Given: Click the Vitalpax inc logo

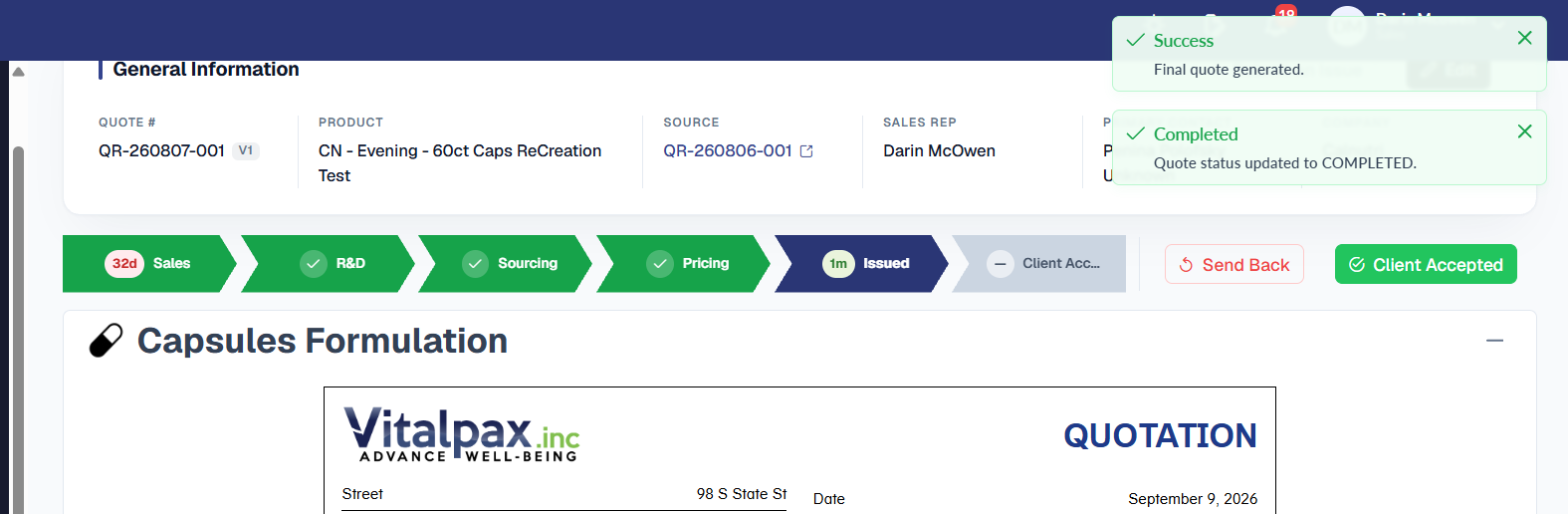Looking at the screenshot, I should (x=462, y=434).
